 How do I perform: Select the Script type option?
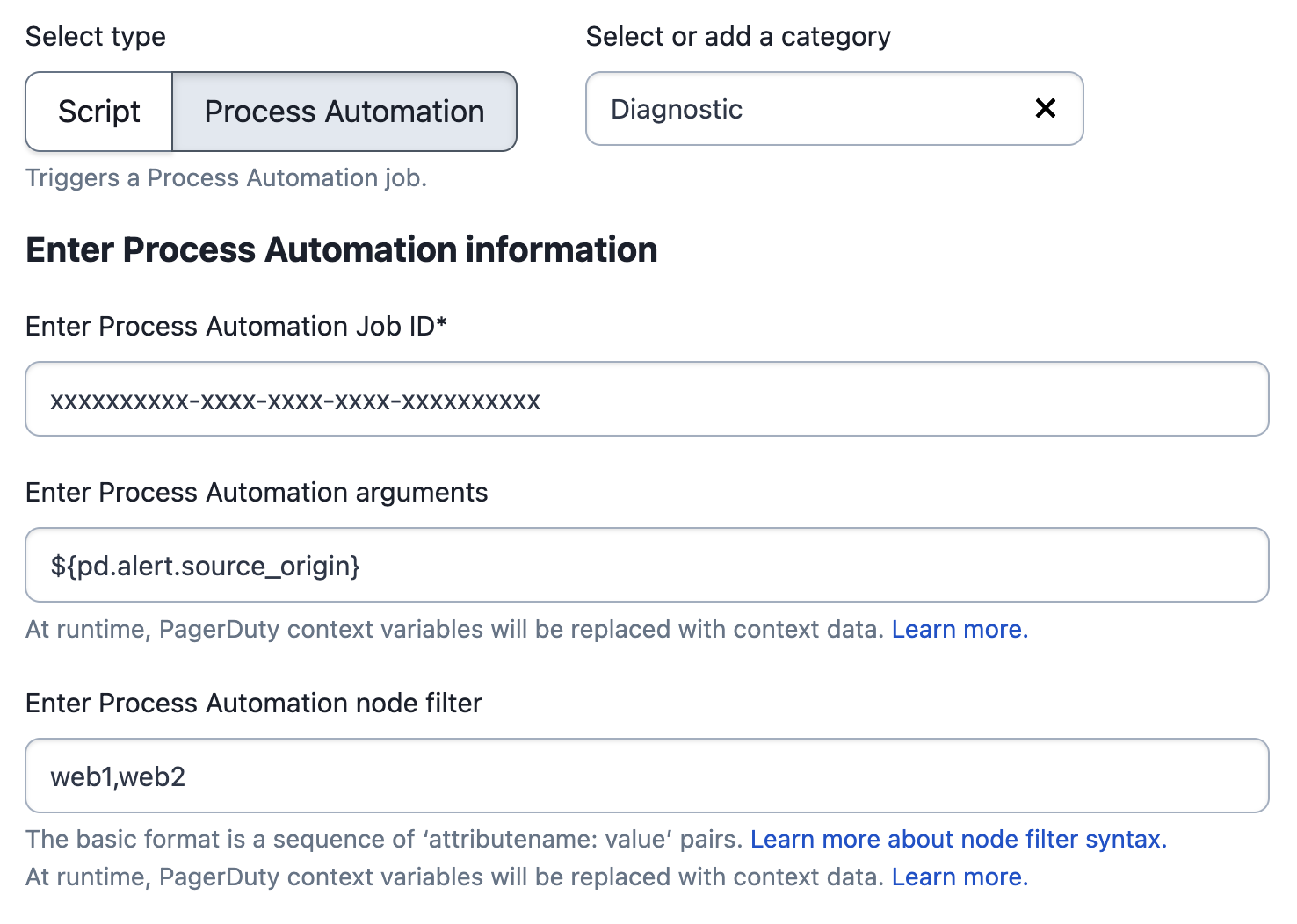[99, 112]
